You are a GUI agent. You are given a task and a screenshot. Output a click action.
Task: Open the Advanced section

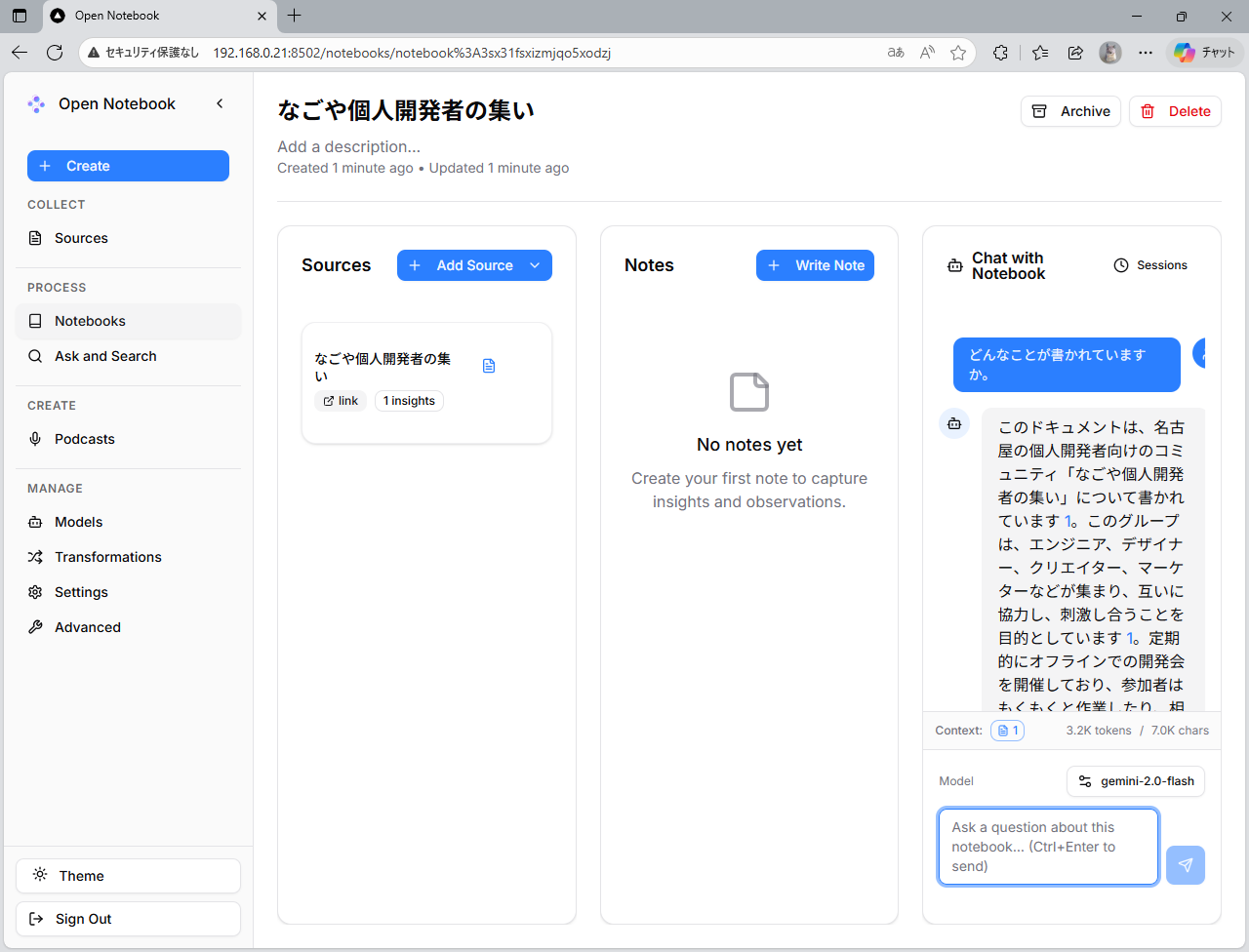pyautogui.click(x=128, y=627)
